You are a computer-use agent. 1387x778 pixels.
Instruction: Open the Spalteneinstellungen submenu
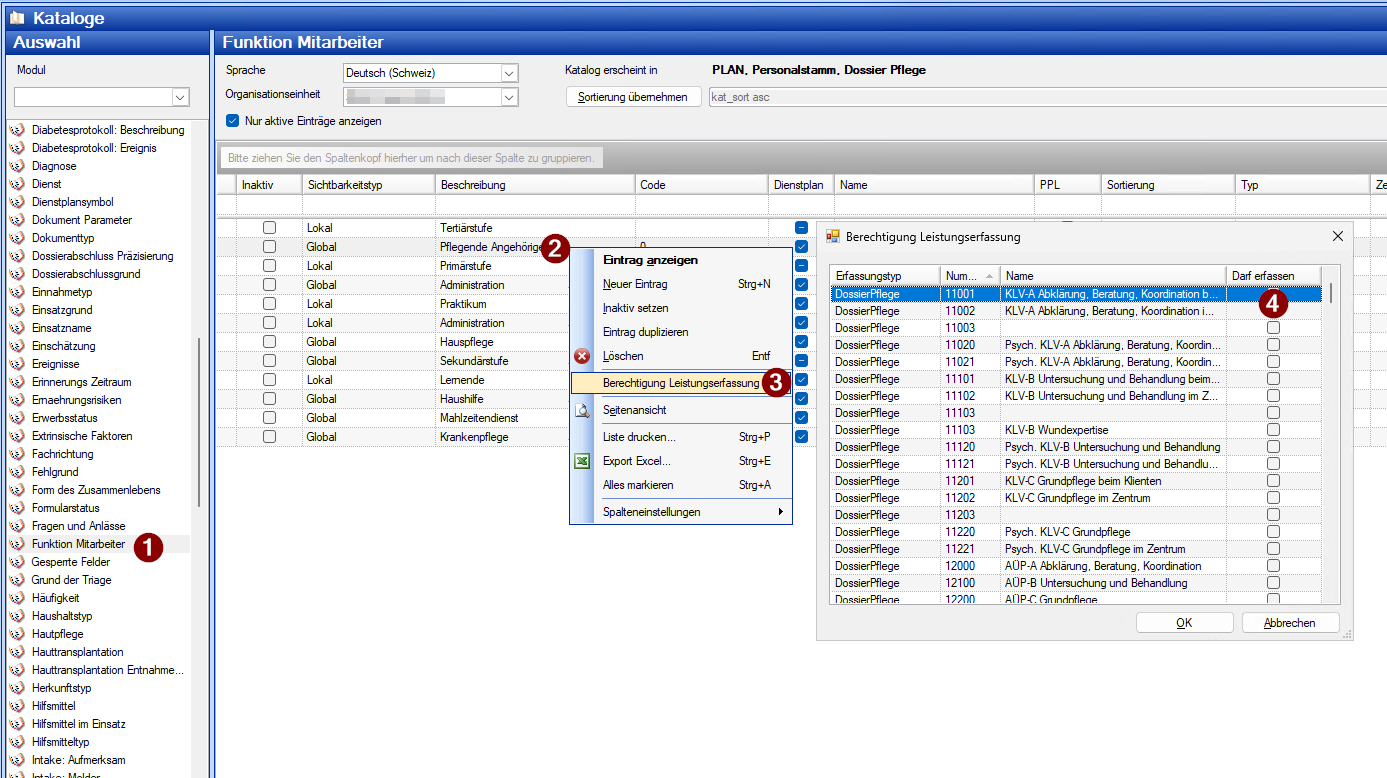(680, 512)
